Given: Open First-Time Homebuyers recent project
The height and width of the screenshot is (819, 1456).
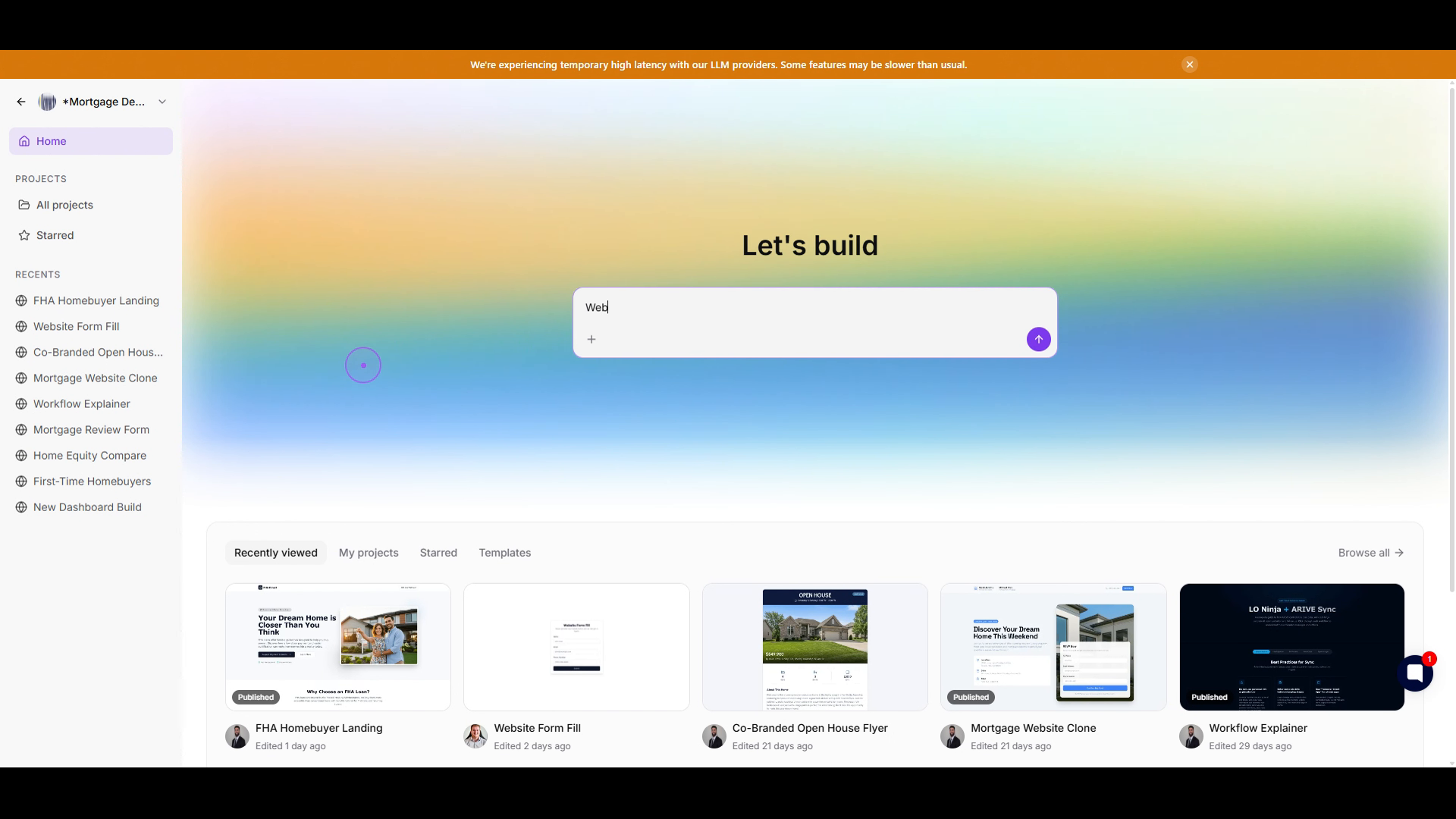Looking at the screenshot, I should click(x=91, y=481).
